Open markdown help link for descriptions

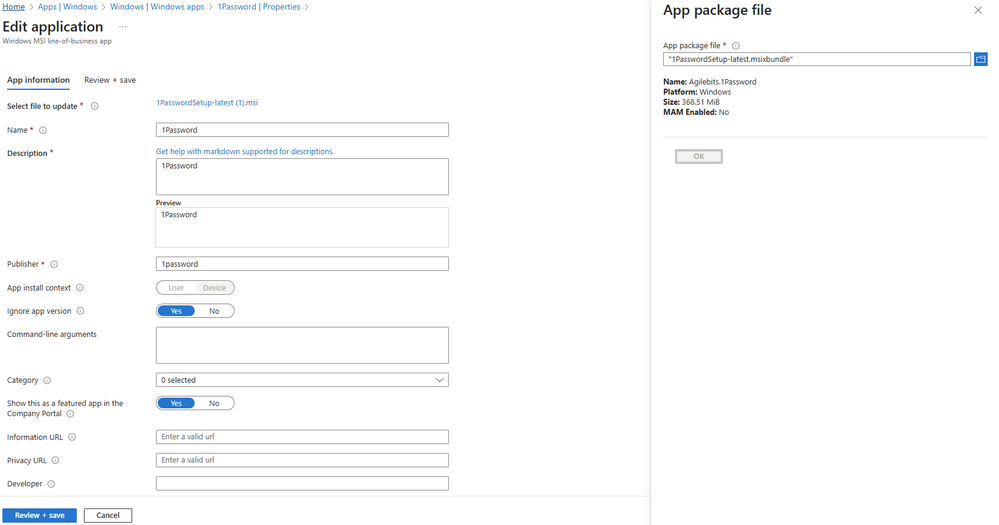[x=245, y=152]
